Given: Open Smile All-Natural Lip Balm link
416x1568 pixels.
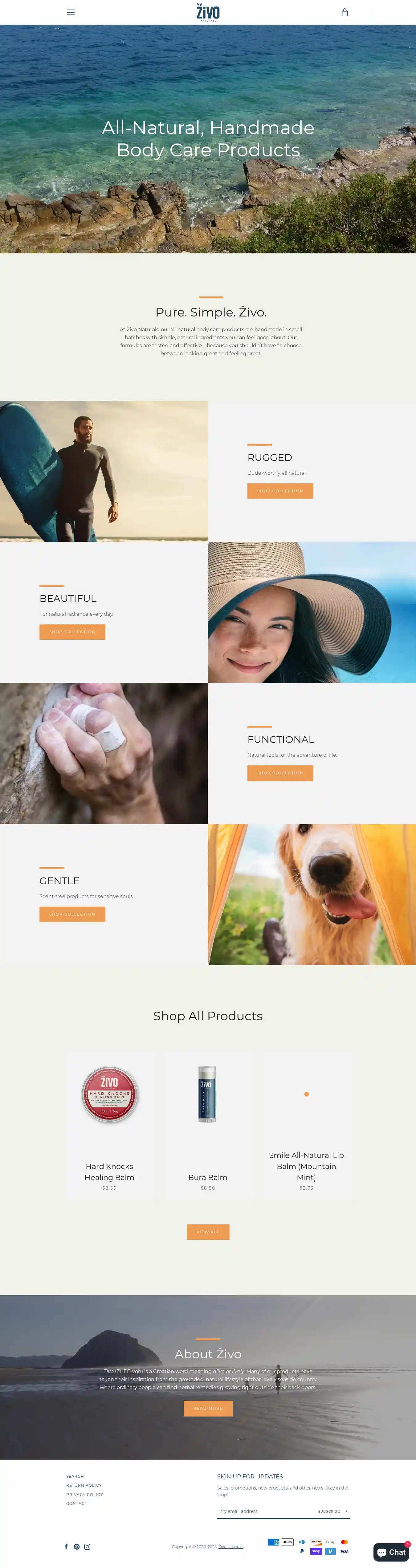Looking at the screenshot, I should 306,1166.
